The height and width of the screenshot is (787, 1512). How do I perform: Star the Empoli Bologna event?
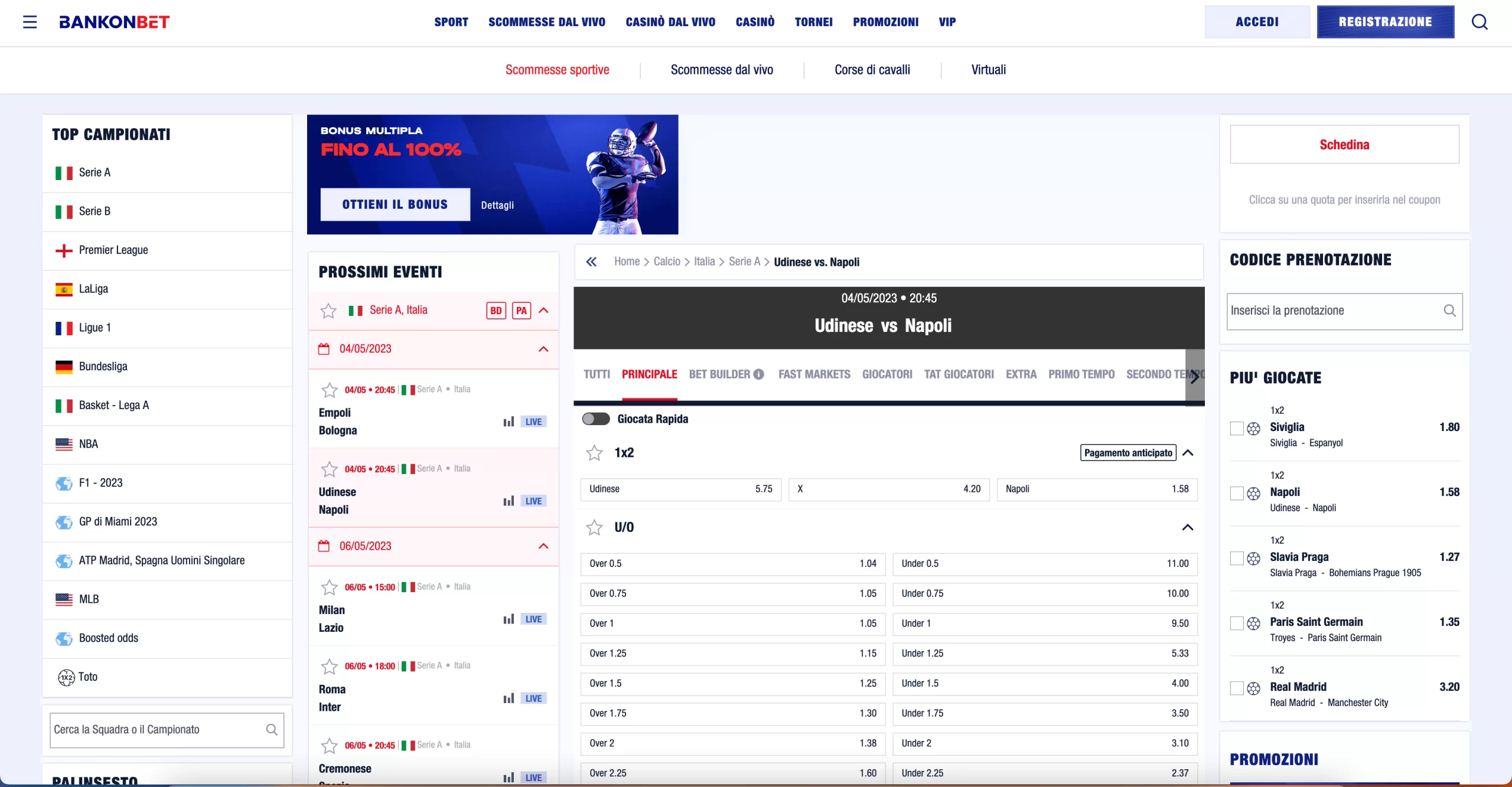tap(329, 390)
